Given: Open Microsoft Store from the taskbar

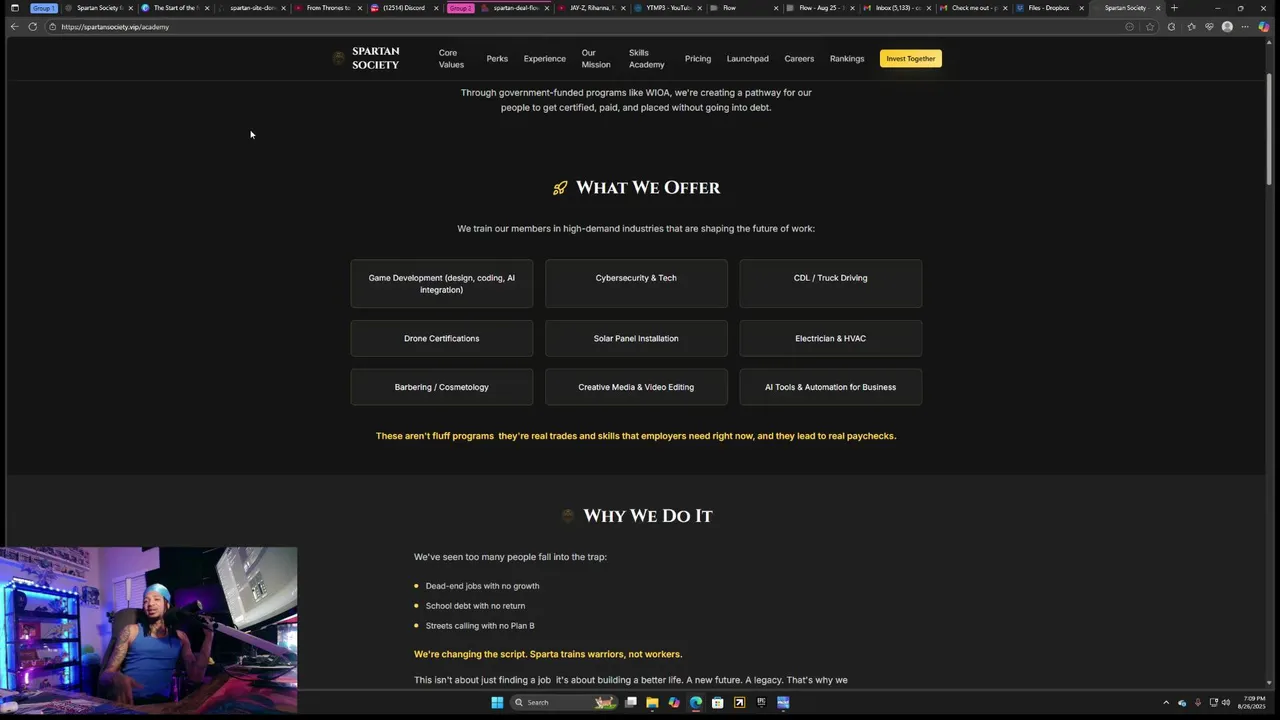Looking at the screenshot, I should 718,703.
